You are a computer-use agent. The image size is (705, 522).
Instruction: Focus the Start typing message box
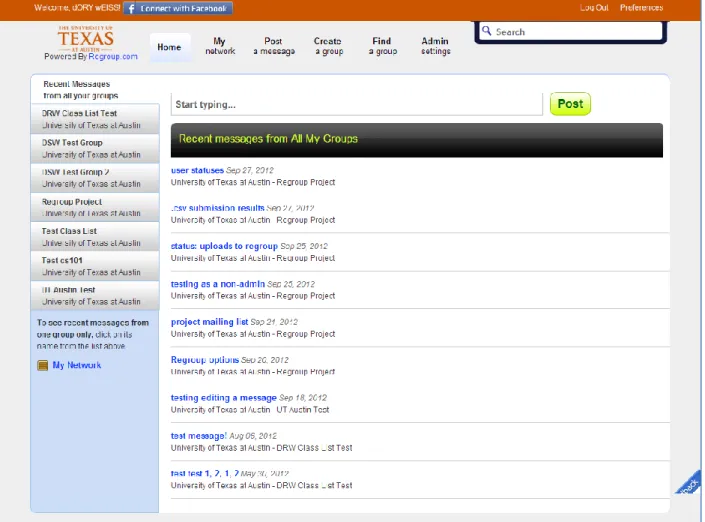357,104
